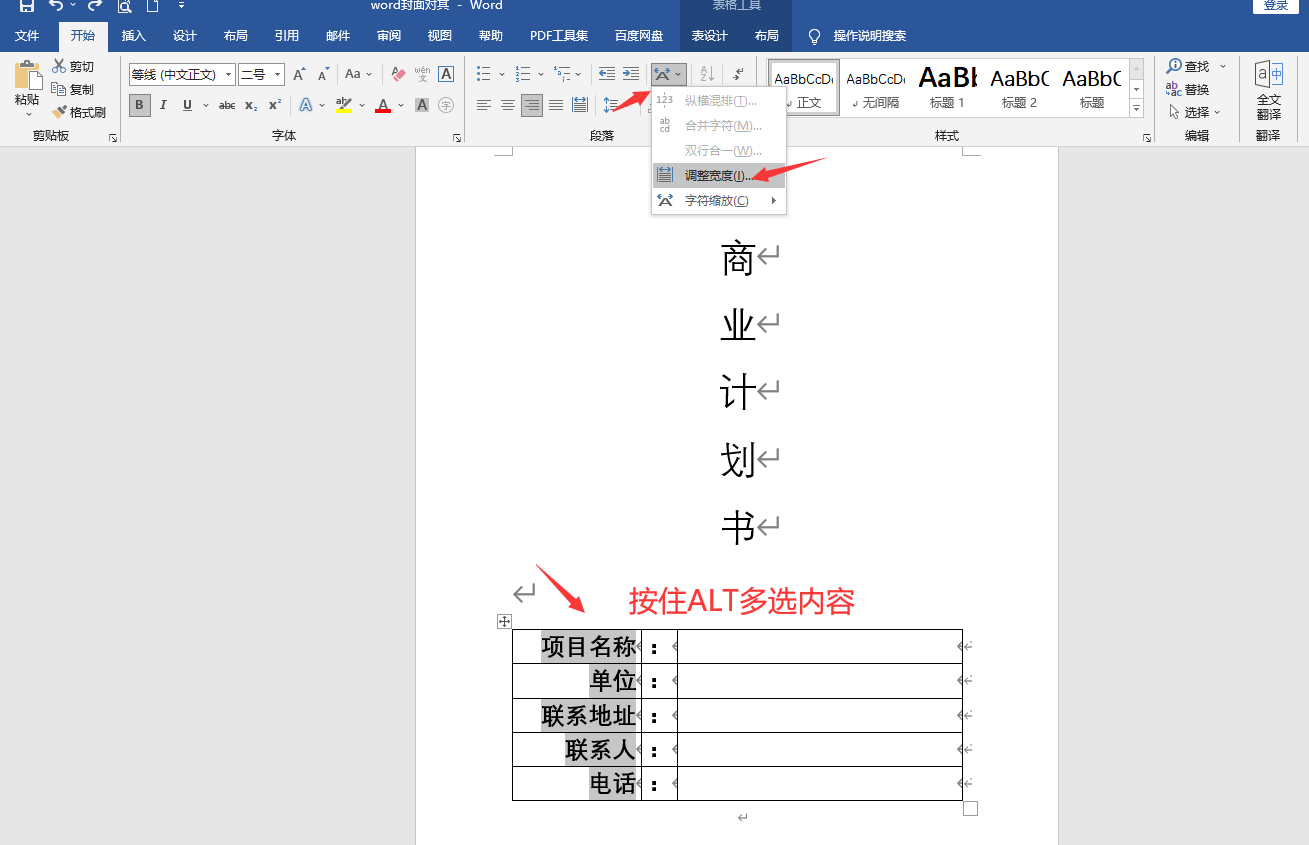The image size is (1309, 845).
Task: Click the Cut (剪切) scissors icon
Action: coord(59,66)
